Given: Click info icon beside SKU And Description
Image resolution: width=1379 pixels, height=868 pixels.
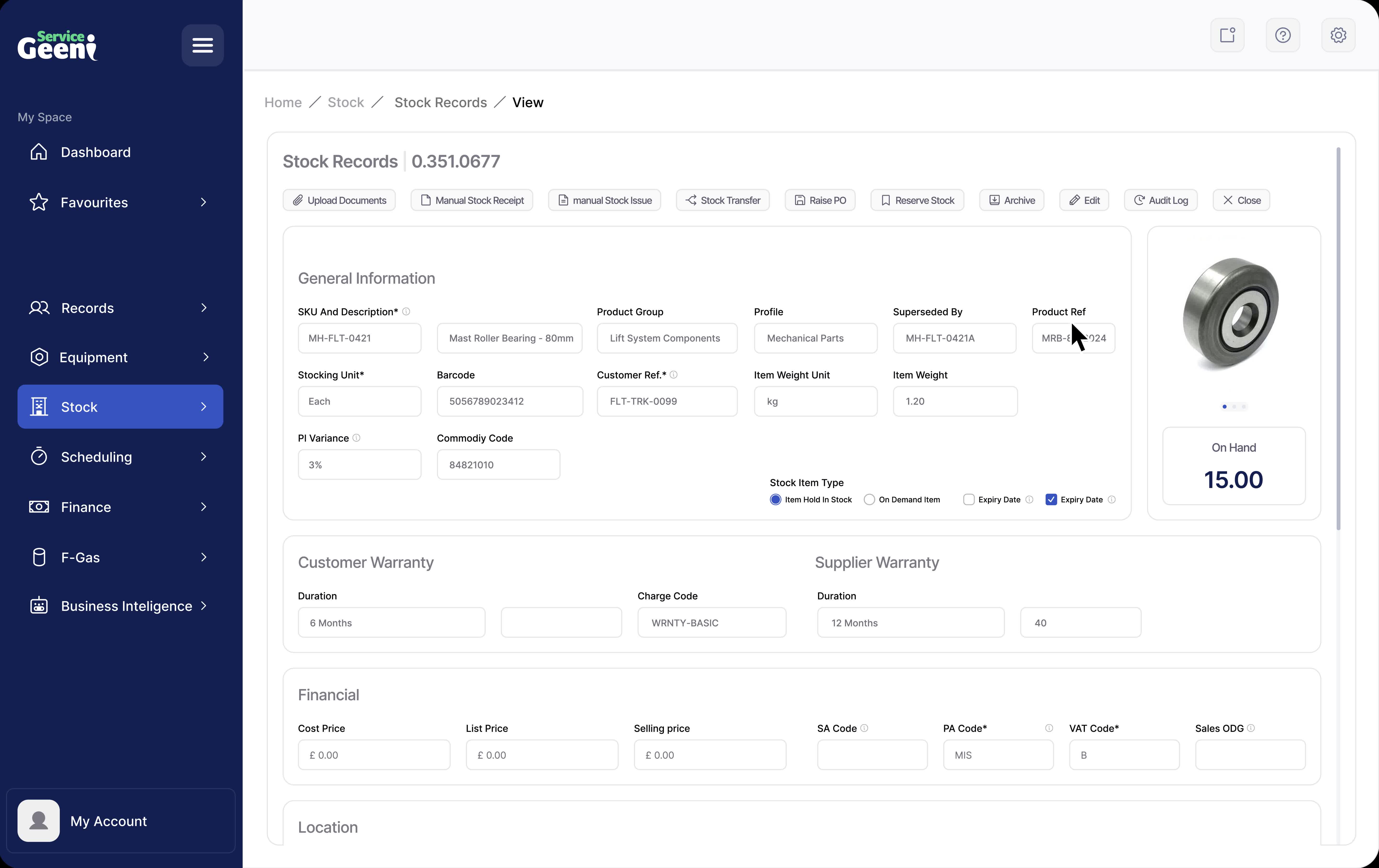Looking at the screenshot, I should [406, 312].
